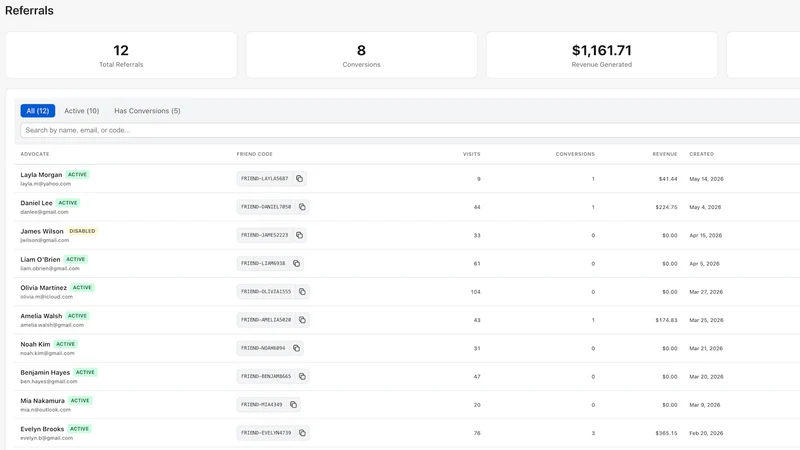Click the $365.15 revenue for Evelyn Brooks

(x=666, y=433)
